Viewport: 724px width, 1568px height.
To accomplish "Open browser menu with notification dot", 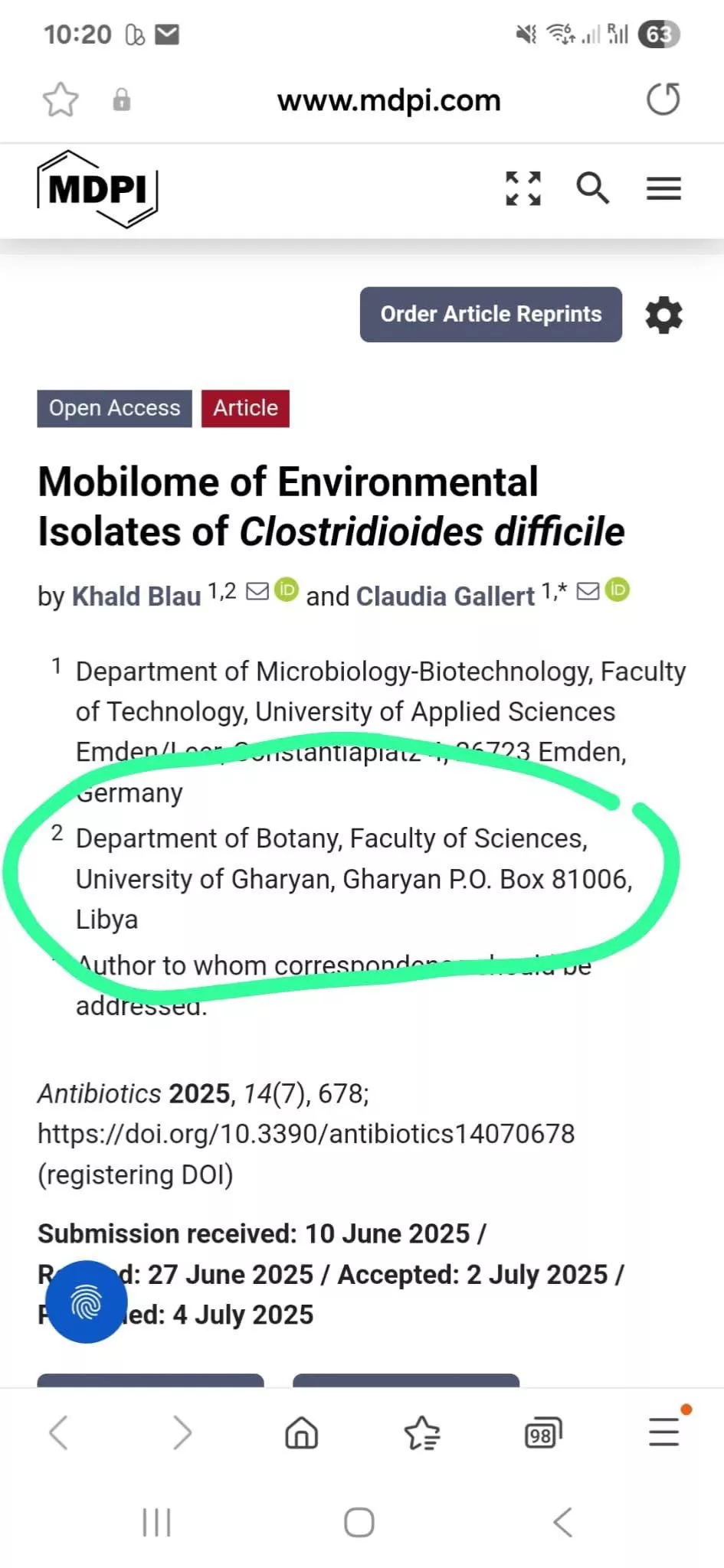I will 663,1432.
